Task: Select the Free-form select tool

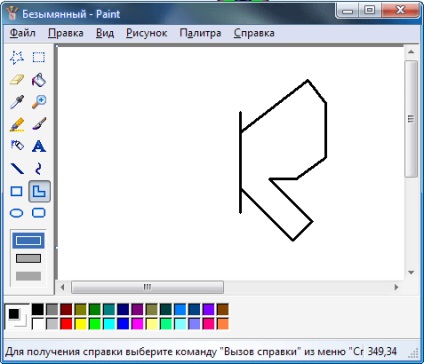Action: pos(17,57)
